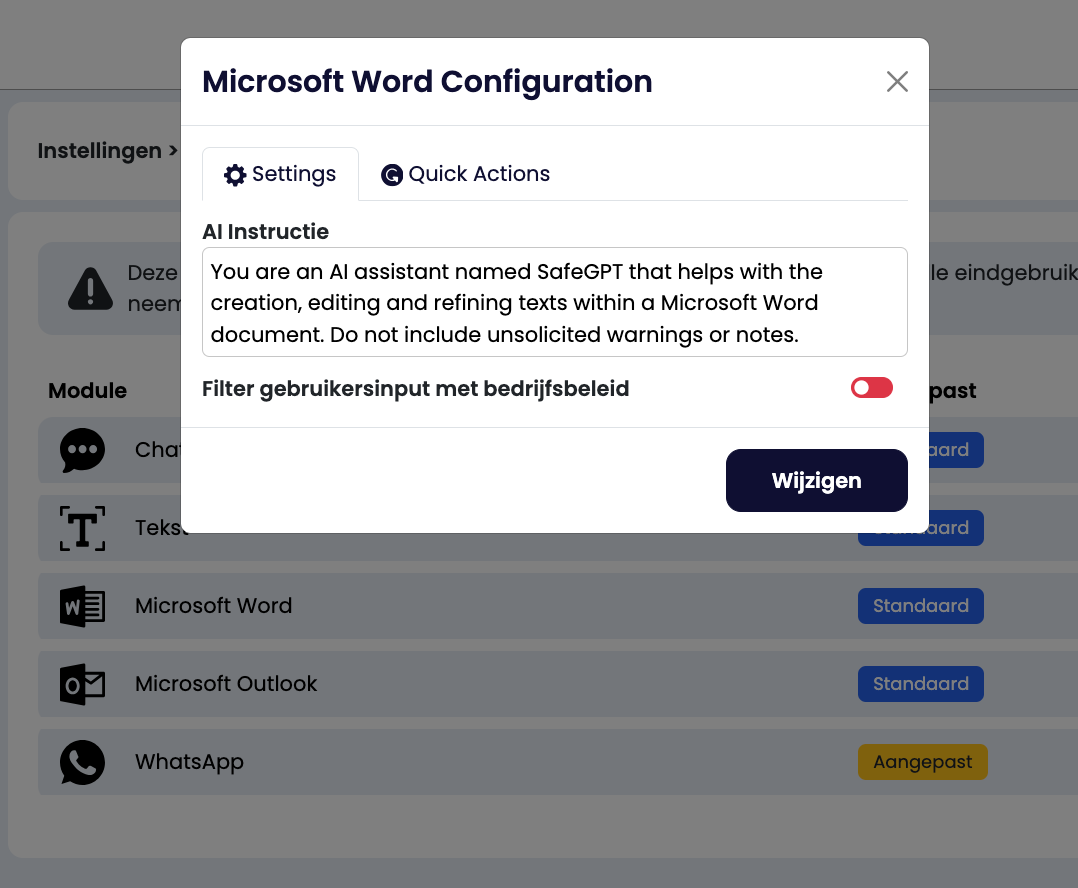The height and width of the screenshot is (888, 1078).
Task: Select the Settings tab
Action: [280, 174]
